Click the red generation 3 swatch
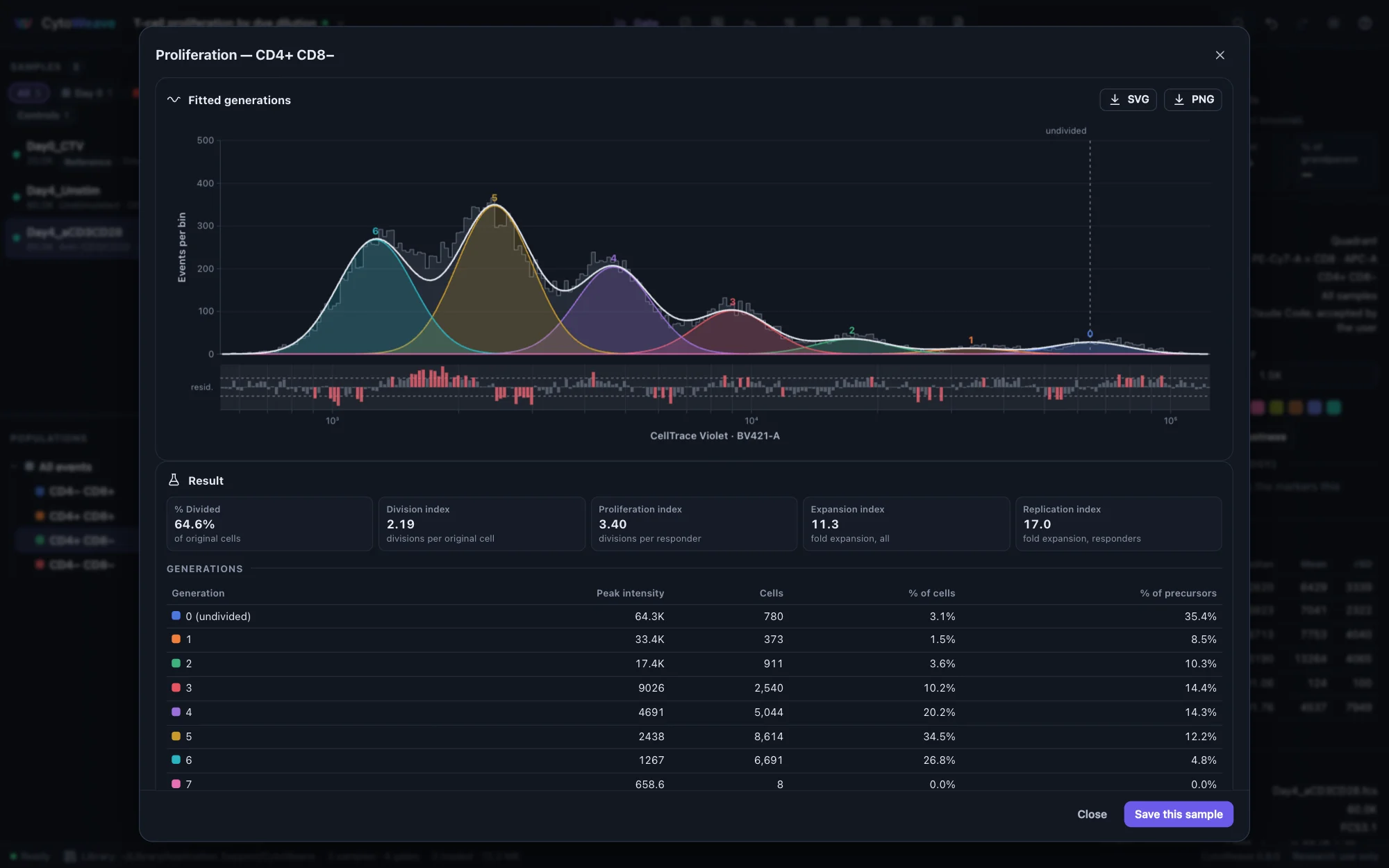Image resolution: width=1389 pixels, height=868 pixels. (x=176, y=687)
